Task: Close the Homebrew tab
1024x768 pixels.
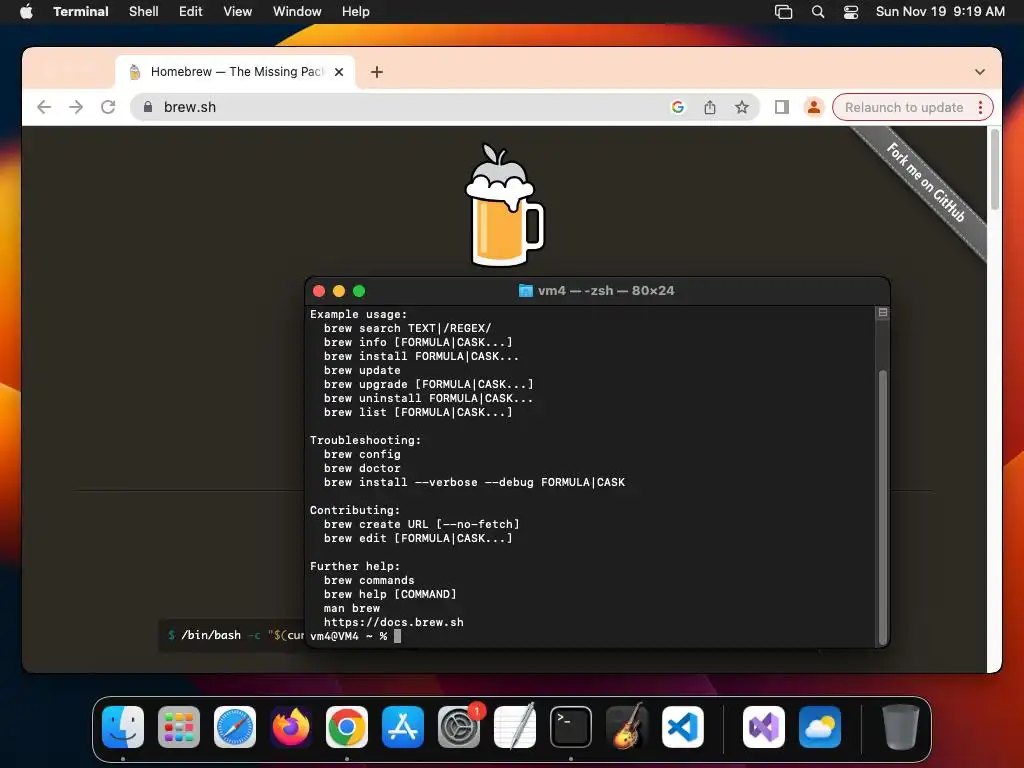Action: point(339,72)
